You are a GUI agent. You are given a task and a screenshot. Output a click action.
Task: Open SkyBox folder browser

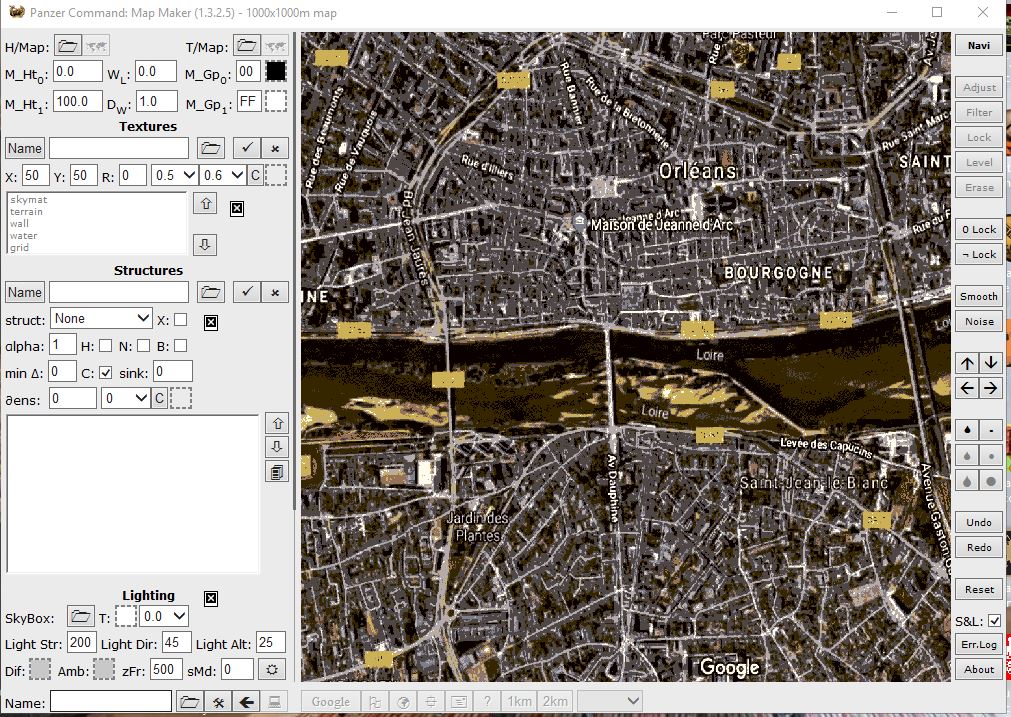point(81,616)
